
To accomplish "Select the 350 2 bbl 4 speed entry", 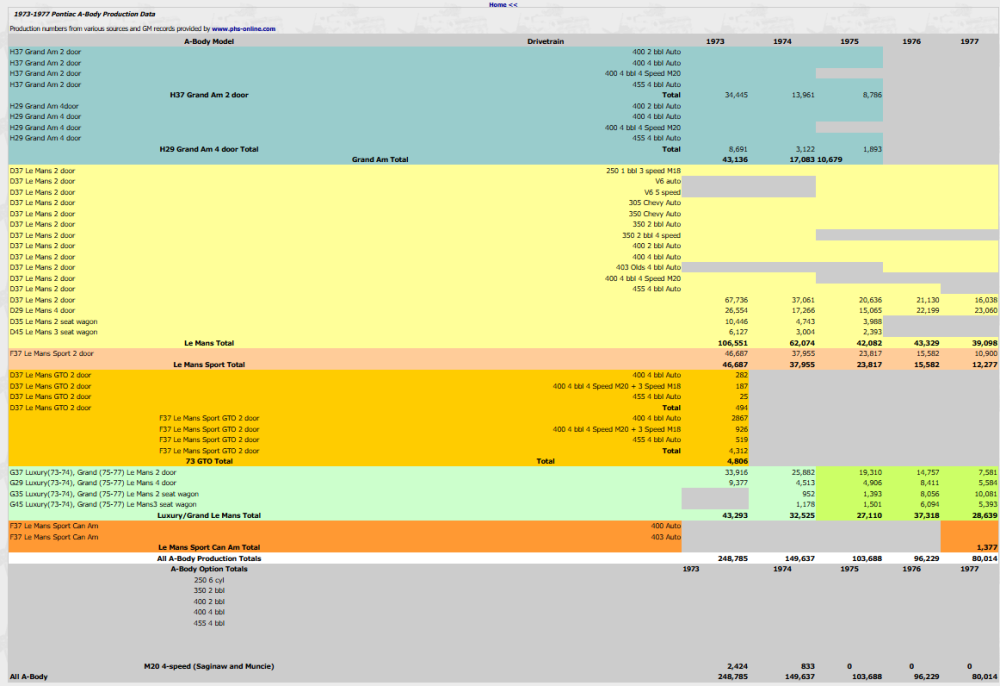I will (651, 235).
